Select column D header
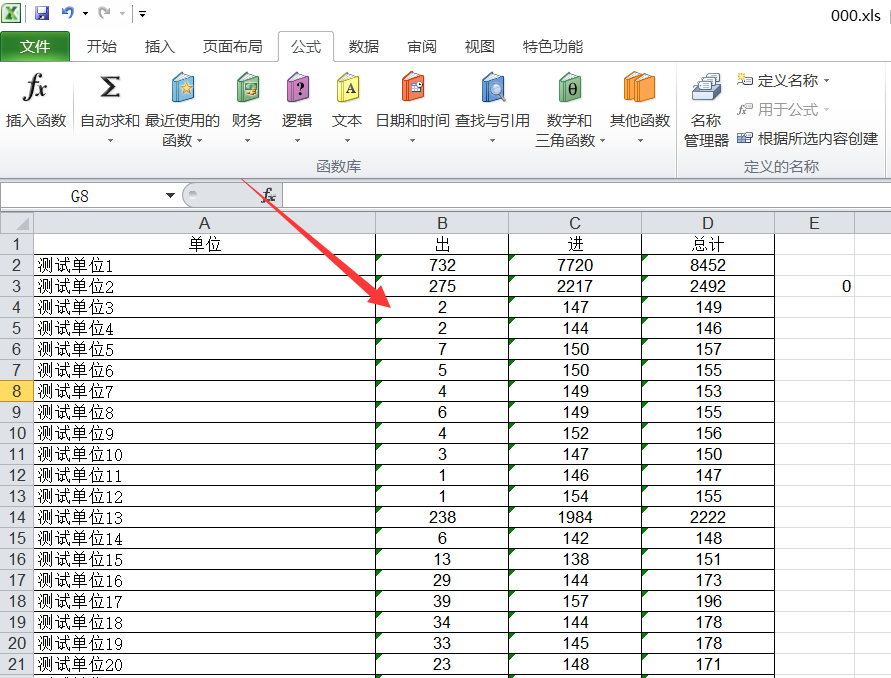The width and height of the screenshot is (891, 678). pos(708,223)
